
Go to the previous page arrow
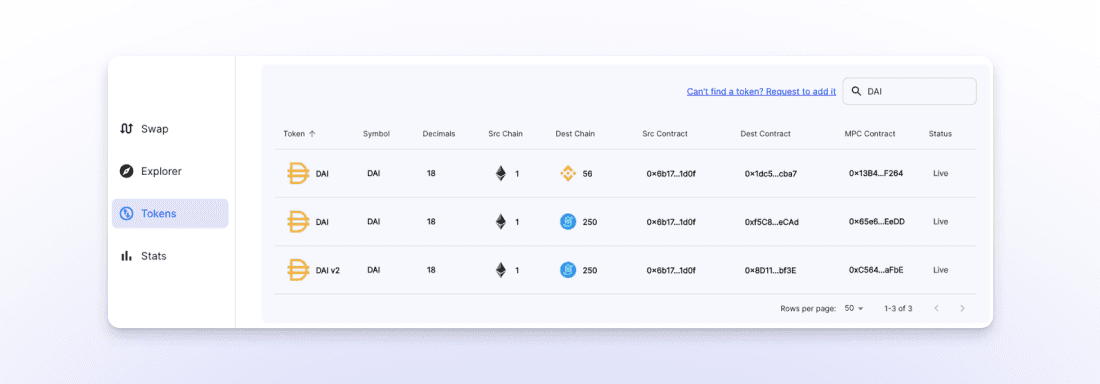pyautogui.click(x=936, y=308)
